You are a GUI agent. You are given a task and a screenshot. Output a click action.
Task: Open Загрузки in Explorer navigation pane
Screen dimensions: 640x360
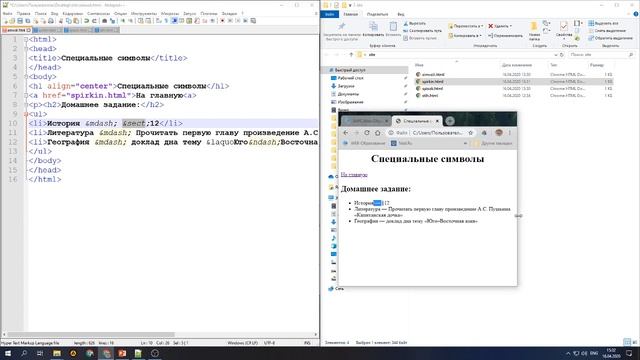(x=346, y=86)
